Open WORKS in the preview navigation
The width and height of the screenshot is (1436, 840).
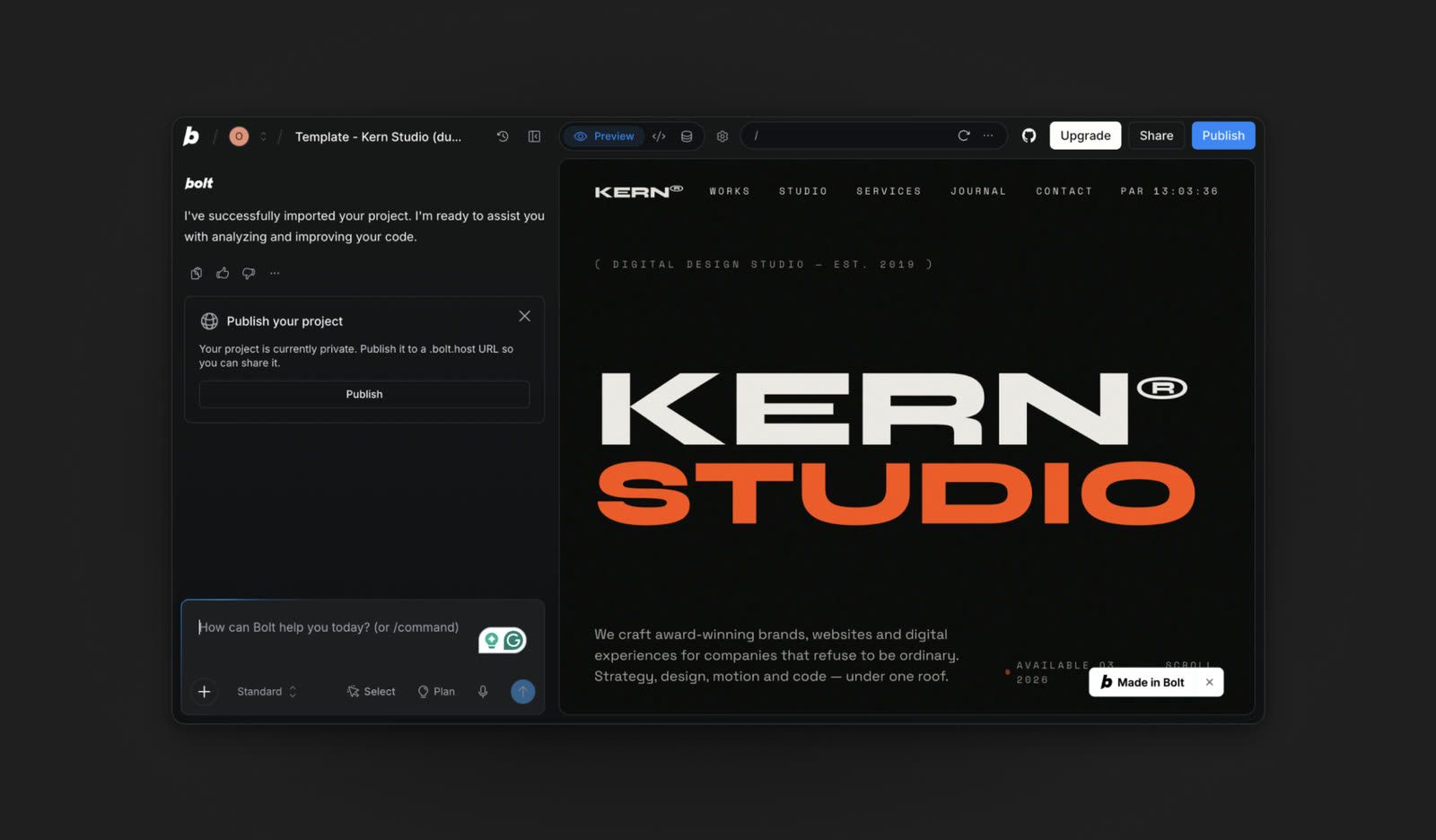[x=730, y=191]
